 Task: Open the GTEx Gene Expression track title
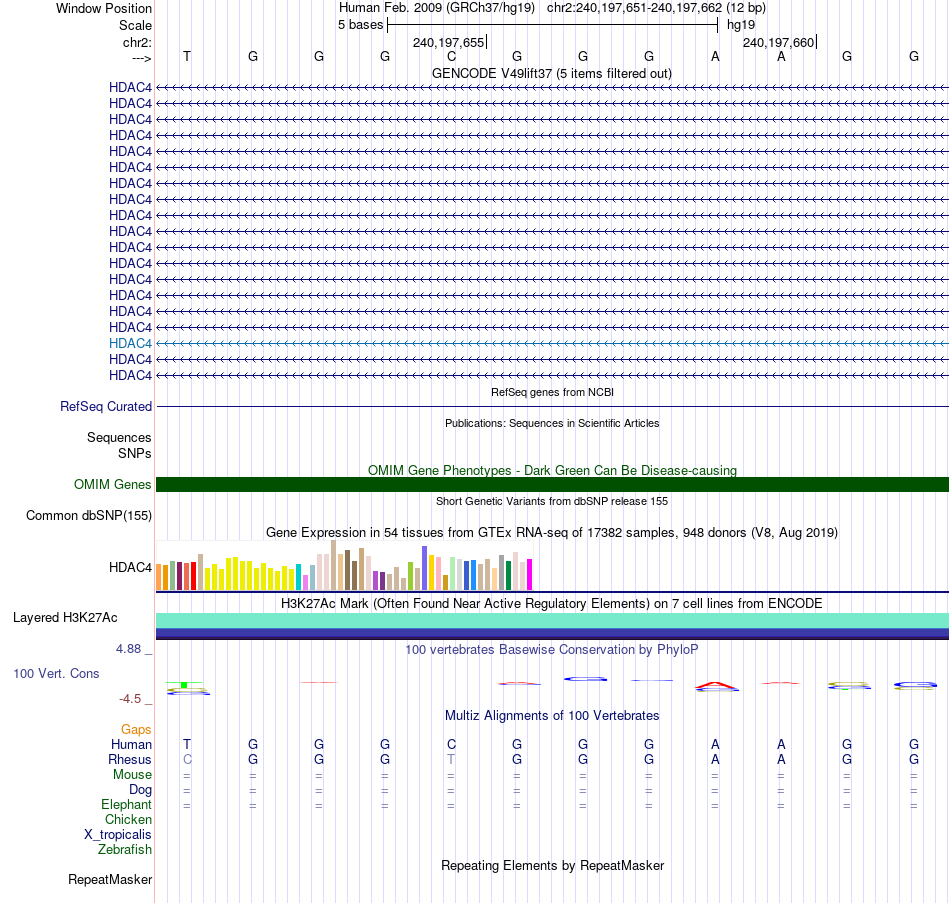(x=552, y=533)
